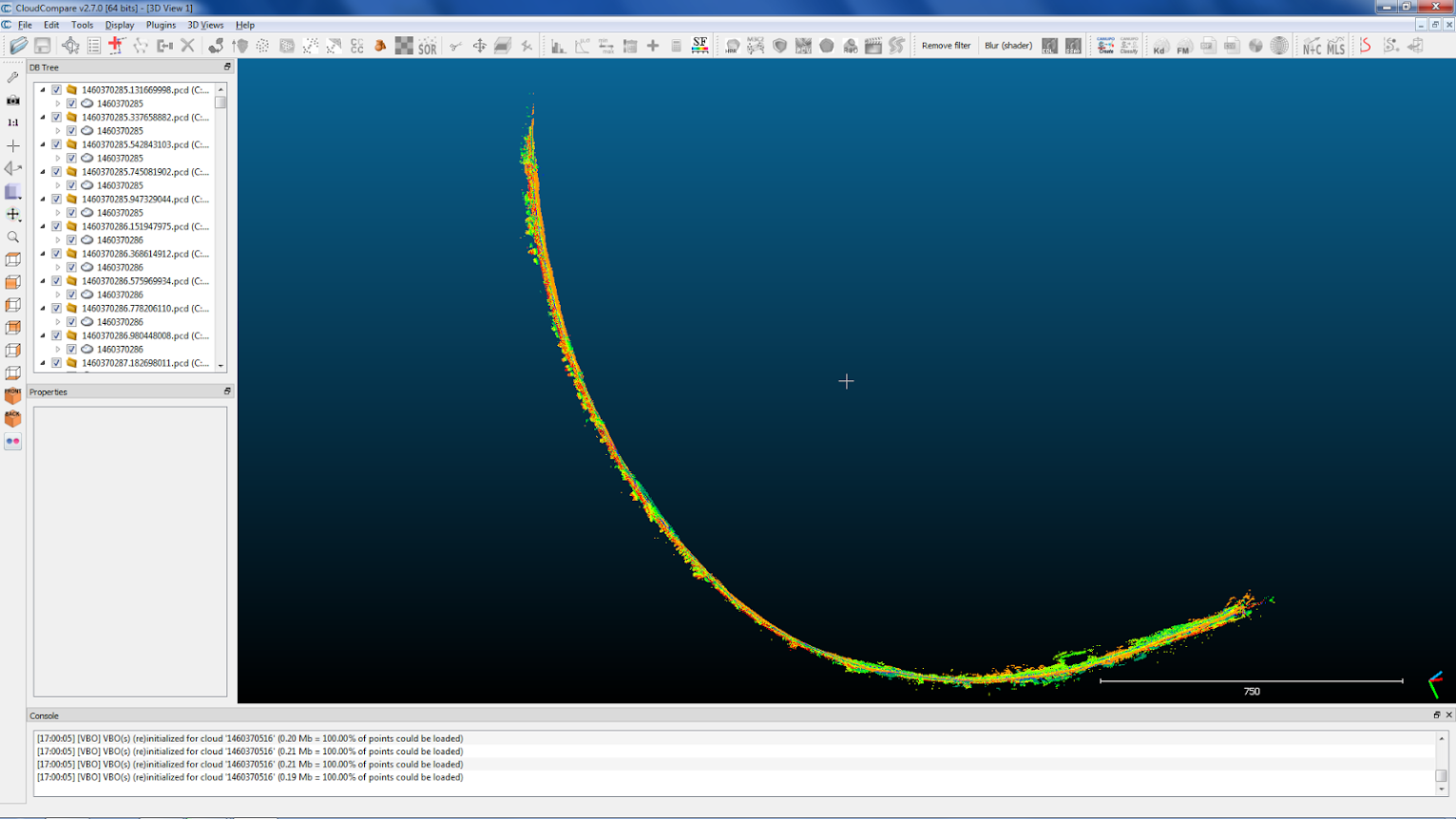Click the magnifier zoom icon in sidebar
The image size is (1456, 819).
pyautogui.click(x=13, y=237)
